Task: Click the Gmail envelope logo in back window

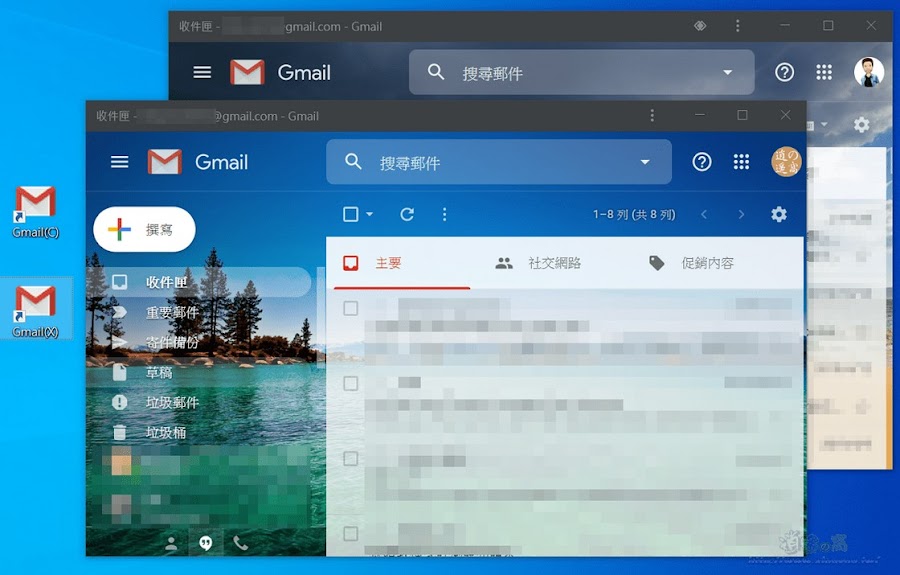Action: coord(247,72)
